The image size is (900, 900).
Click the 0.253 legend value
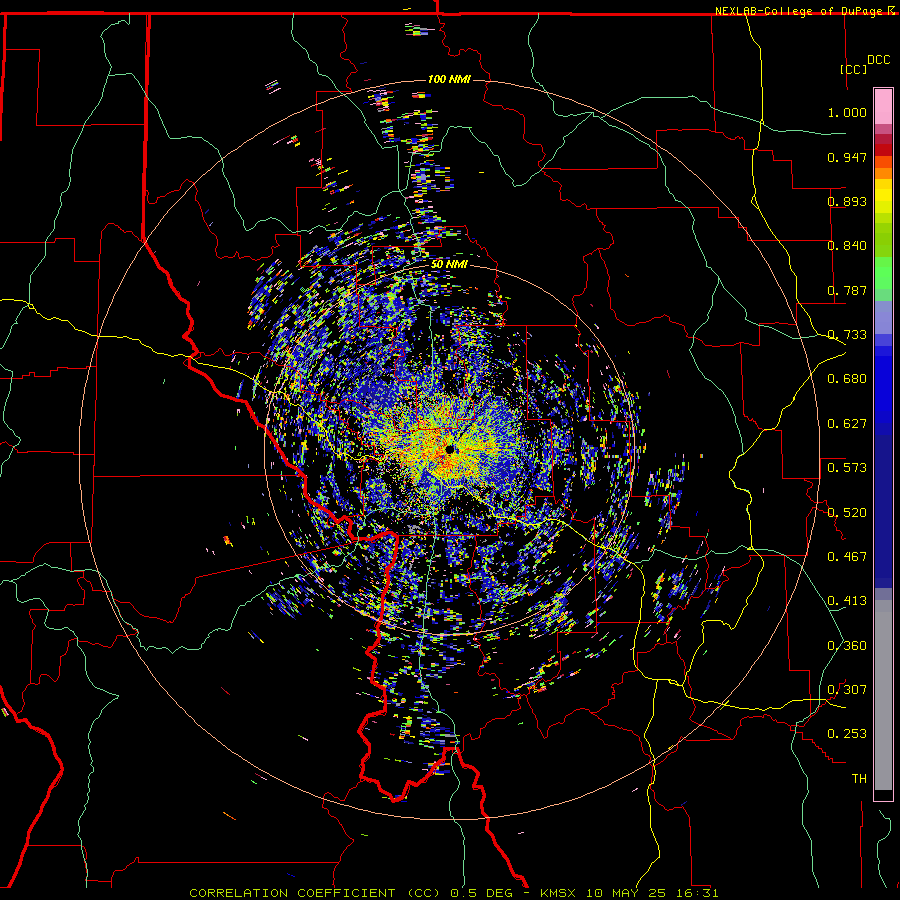(x=847, y=734)
